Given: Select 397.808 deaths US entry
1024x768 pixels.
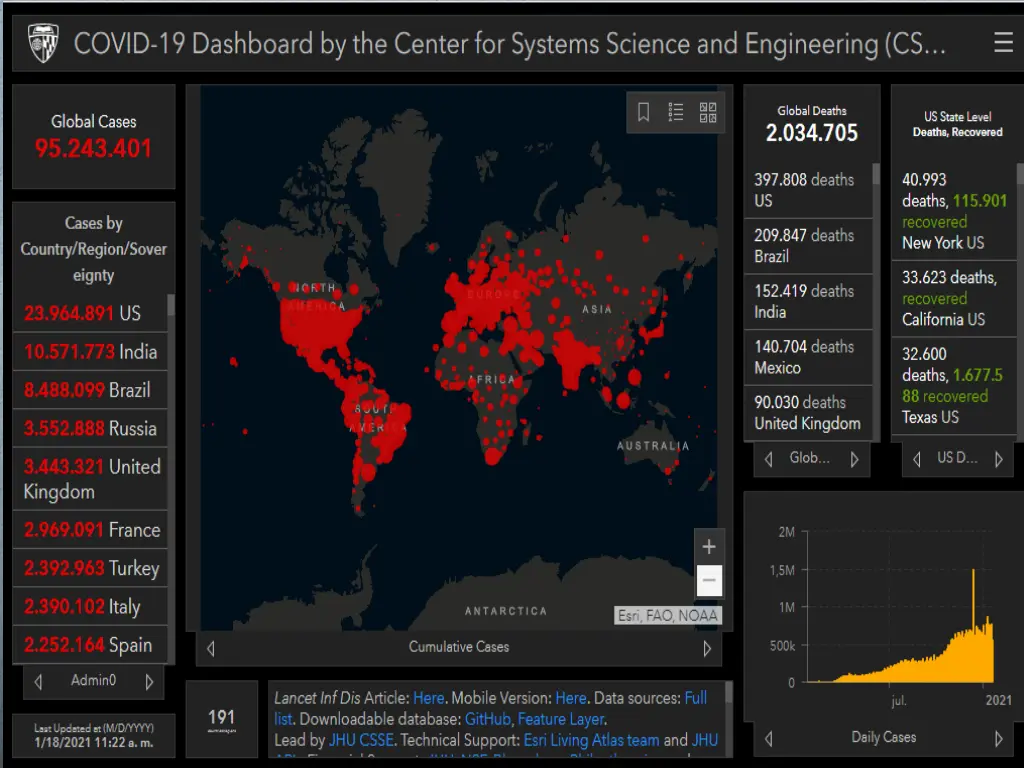Looking at the screenshot, I should (x=808, y=190).
